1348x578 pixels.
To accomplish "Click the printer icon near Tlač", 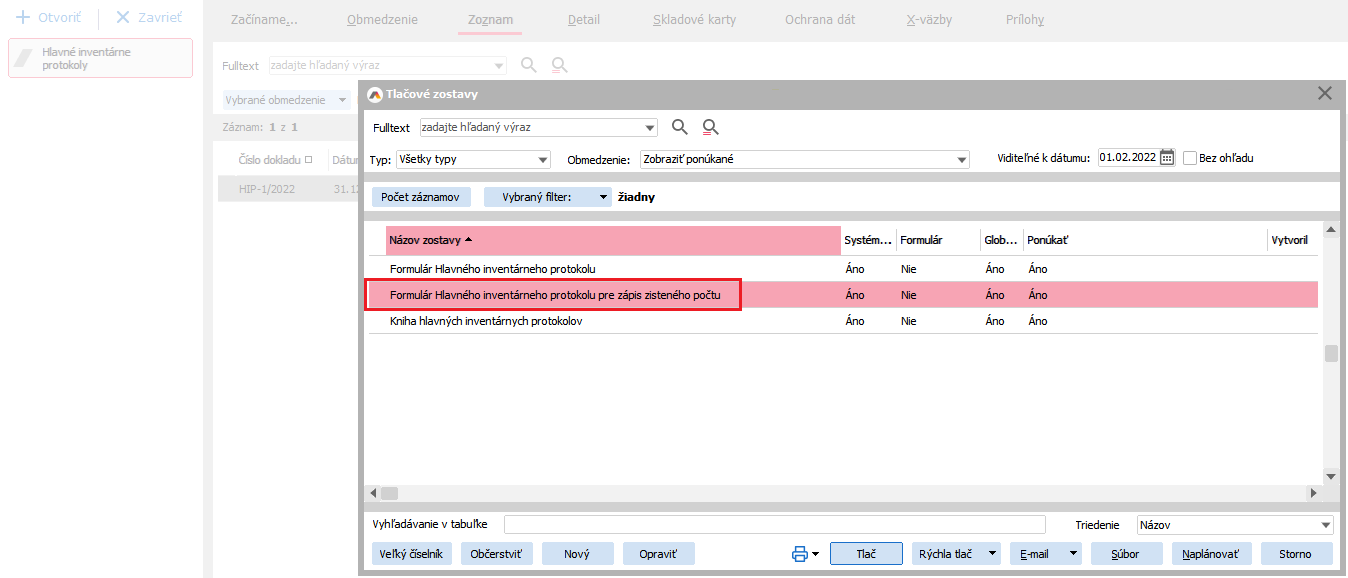I will click(800, 554).
